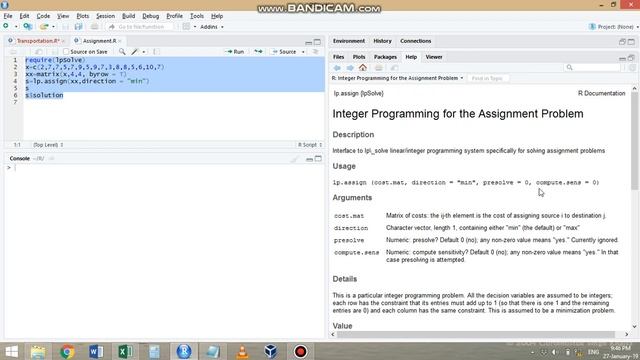Click the Create Project icon
Image resolution: width=640 pixels, height=360 pixels.
pyautogui.click(x=28, y=27)
